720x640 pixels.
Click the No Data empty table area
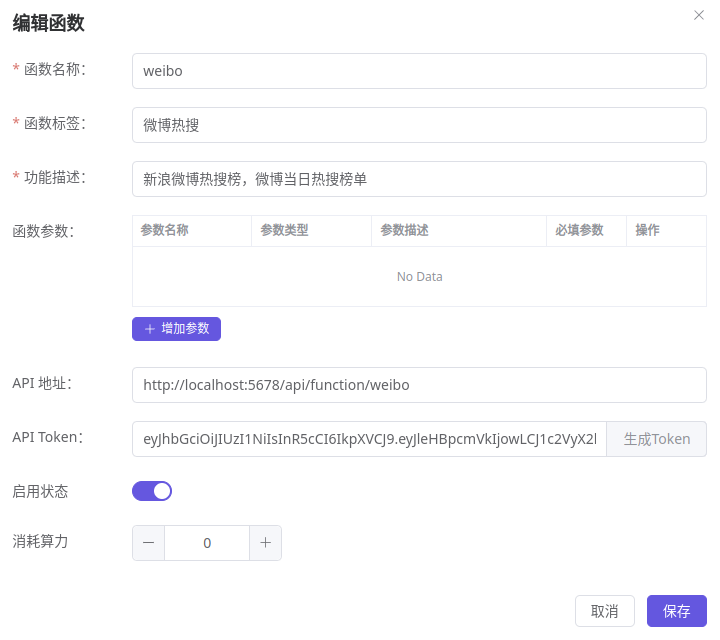[x=419, y=276]
